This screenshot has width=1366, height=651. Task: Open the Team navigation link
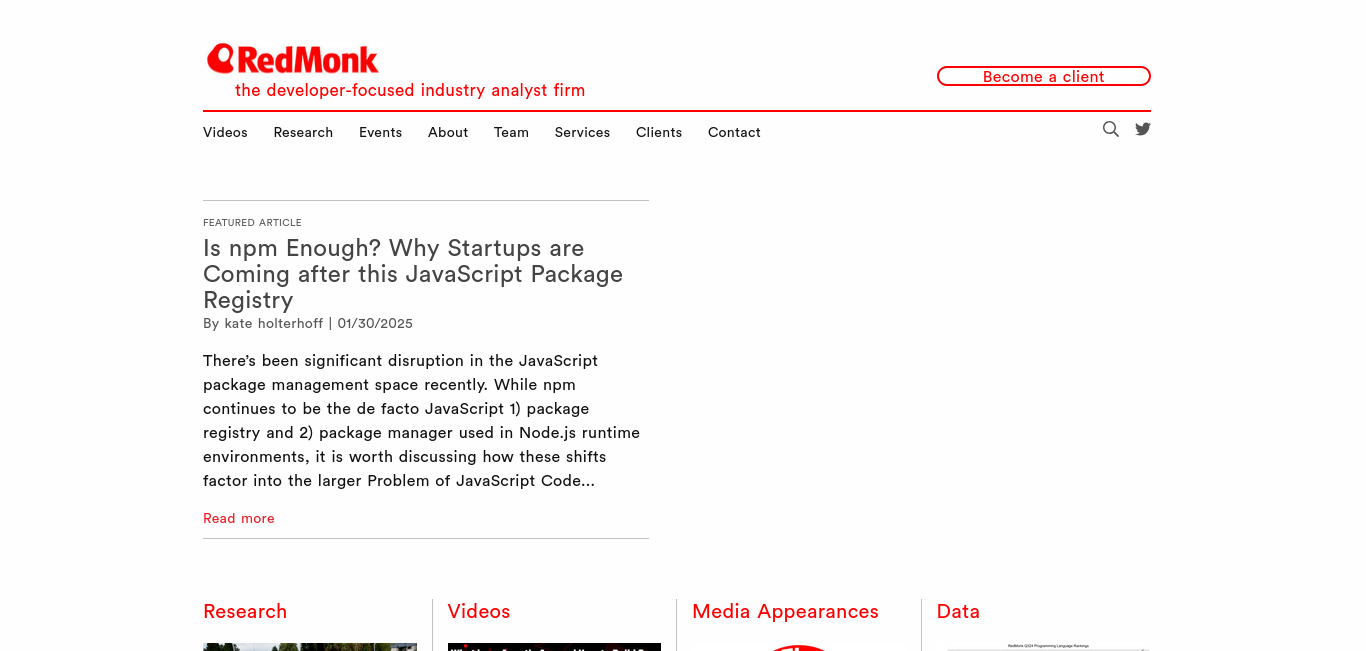pyautogui.click(x=511, y=132)
